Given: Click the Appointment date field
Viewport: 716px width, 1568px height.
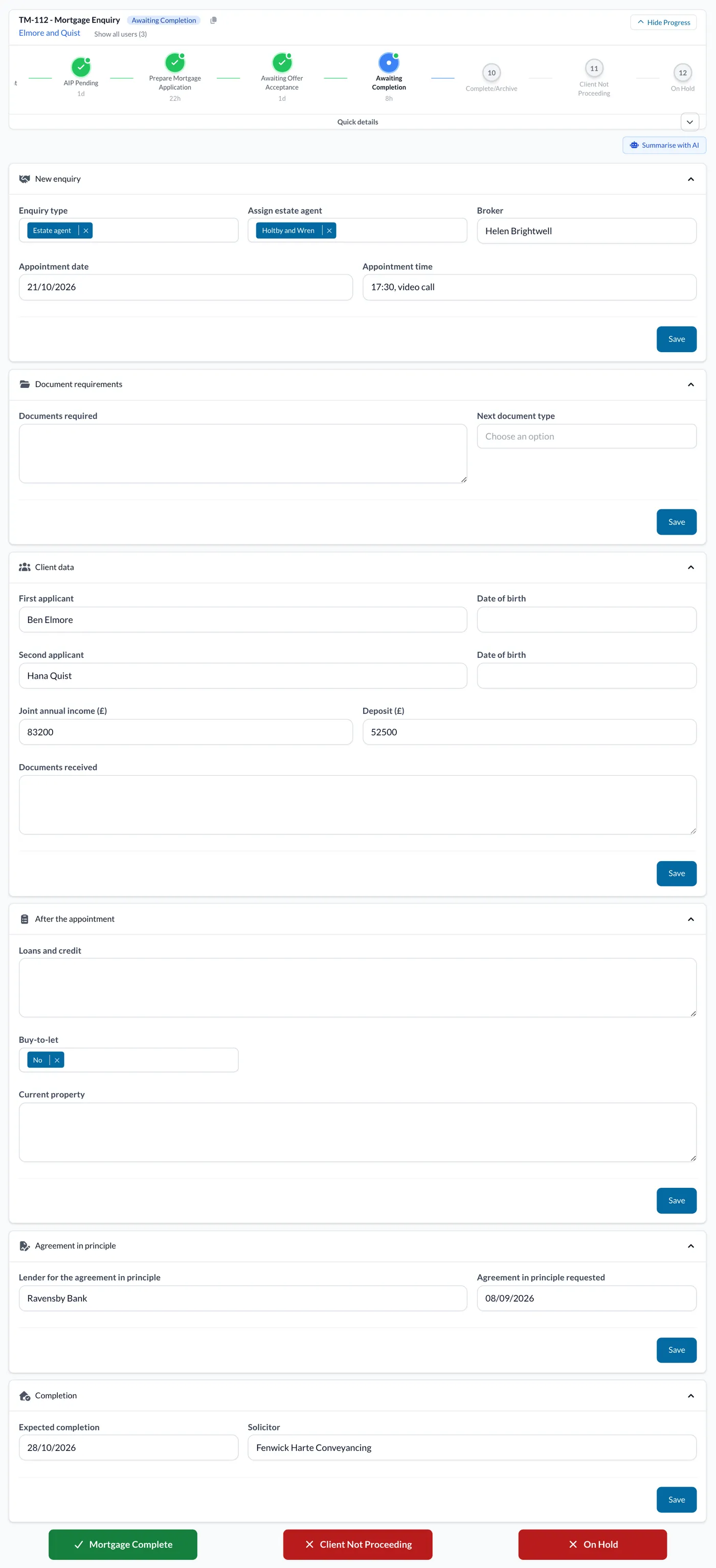Looking at the screenshot, I should coord(186,287).
